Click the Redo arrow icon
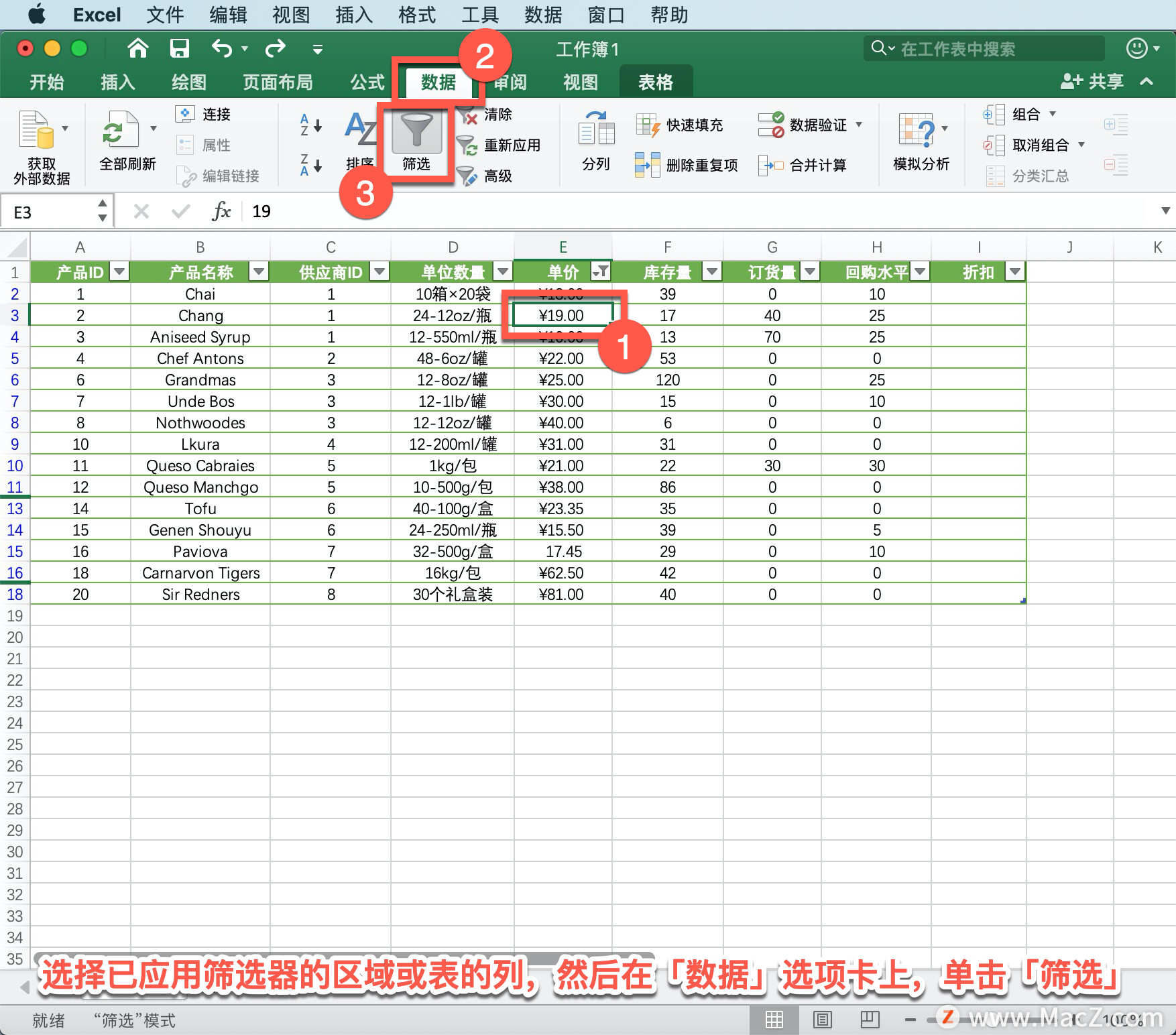 [275, 48]
